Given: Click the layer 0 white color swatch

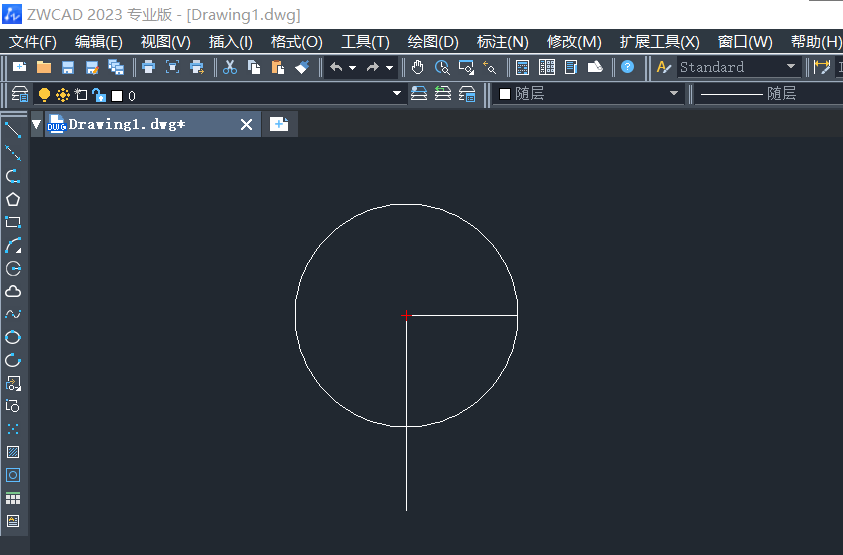Looking at the screenshot, I should coord(117,96).
